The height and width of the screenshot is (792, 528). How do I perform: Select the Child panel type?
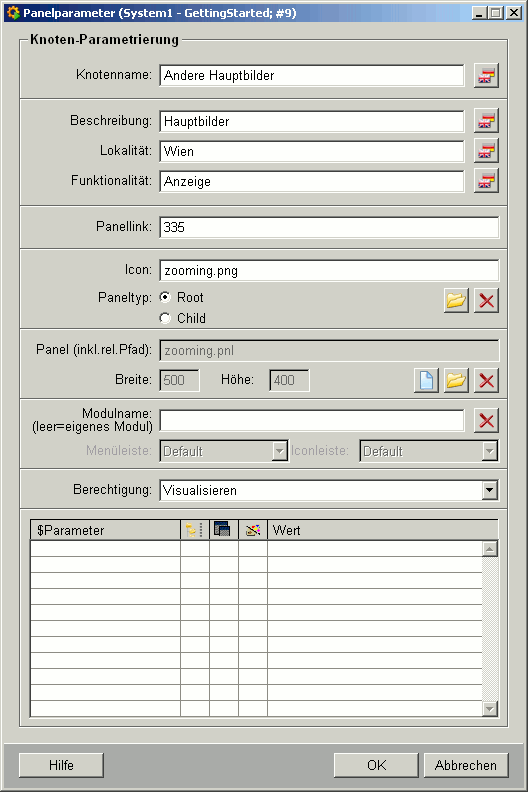coord(165,318)
